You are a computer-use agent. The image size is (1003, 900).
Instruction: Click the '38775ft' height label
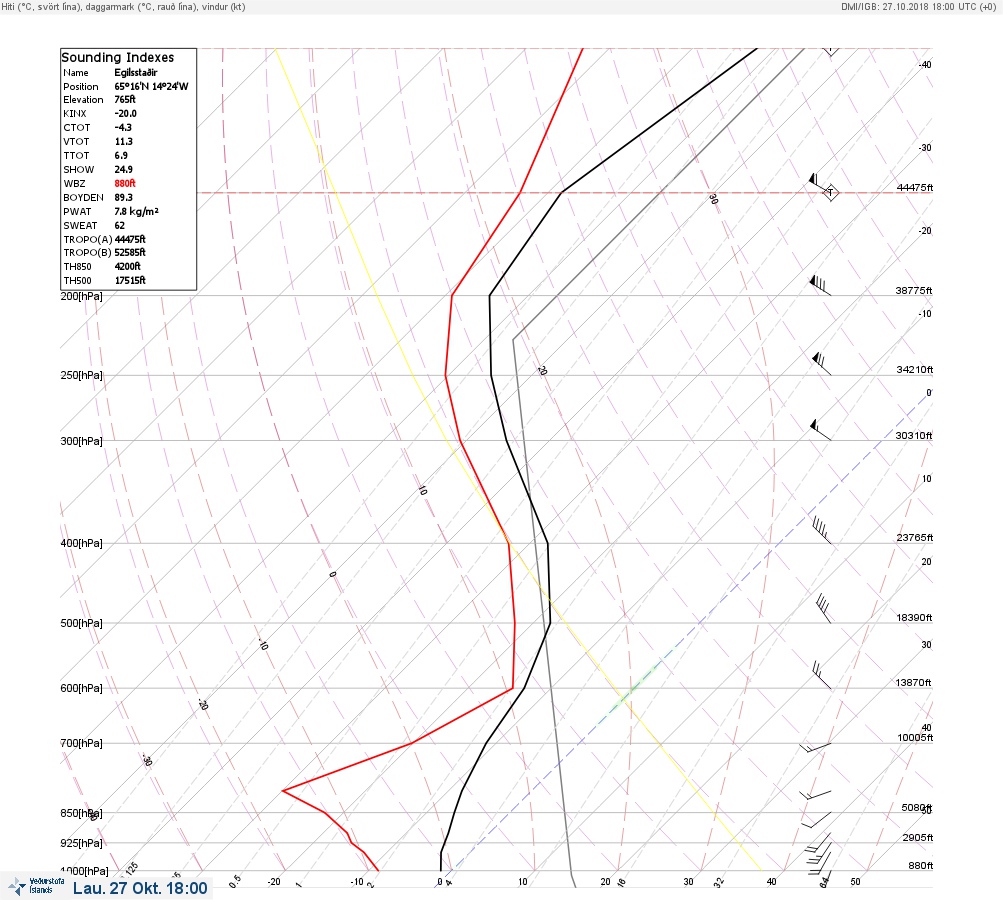tap(913, 290)
